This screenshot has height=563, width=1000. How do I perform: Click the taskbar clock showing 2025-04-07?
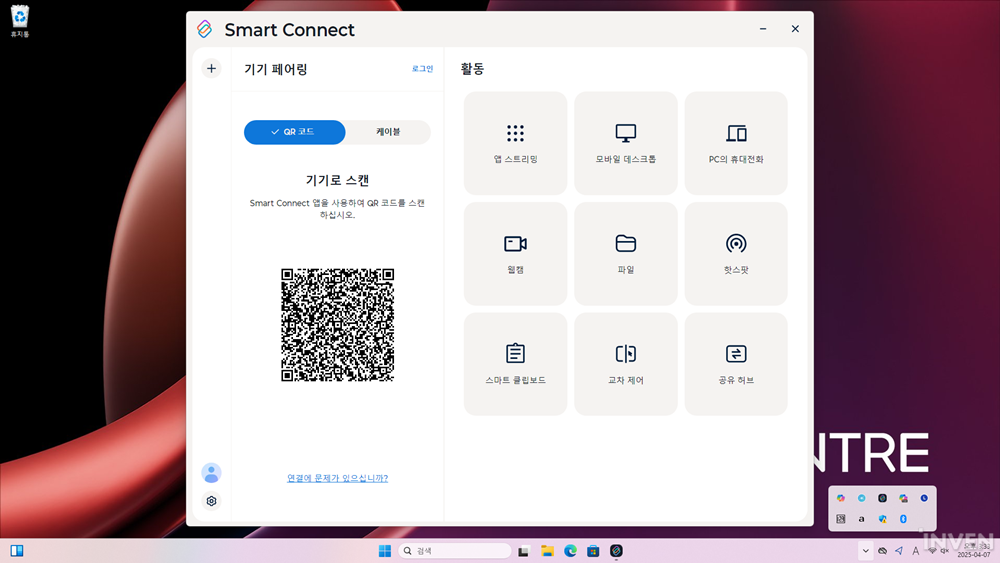[974, 551]
